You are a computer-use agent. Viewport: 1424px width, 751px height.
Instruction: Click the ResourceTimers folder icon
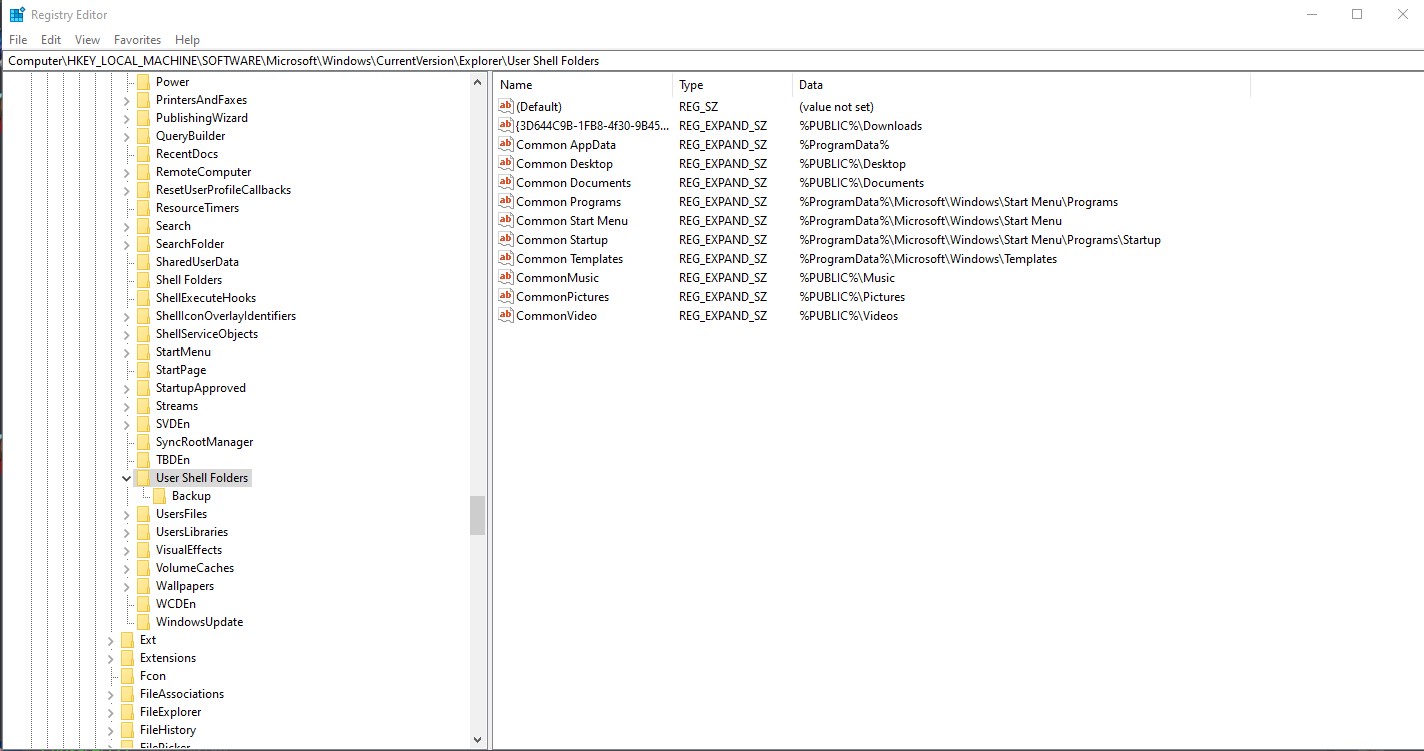coord(143,208)
